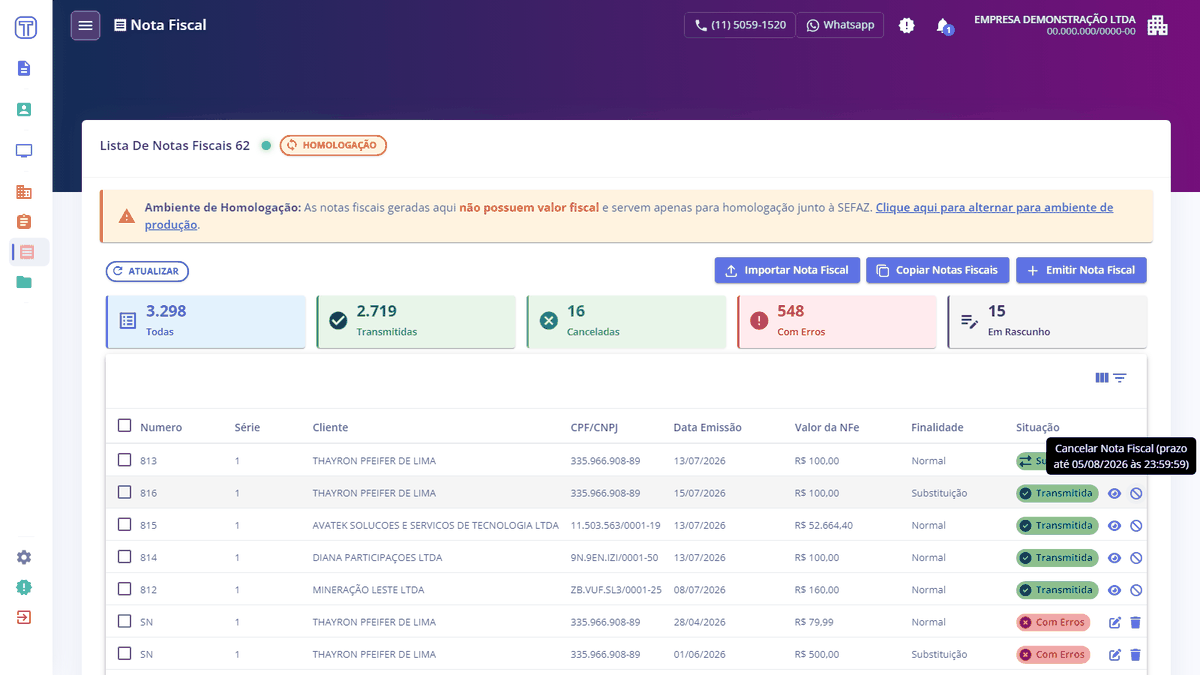
Task: Open the notifications bell icon
Action: 942,25
